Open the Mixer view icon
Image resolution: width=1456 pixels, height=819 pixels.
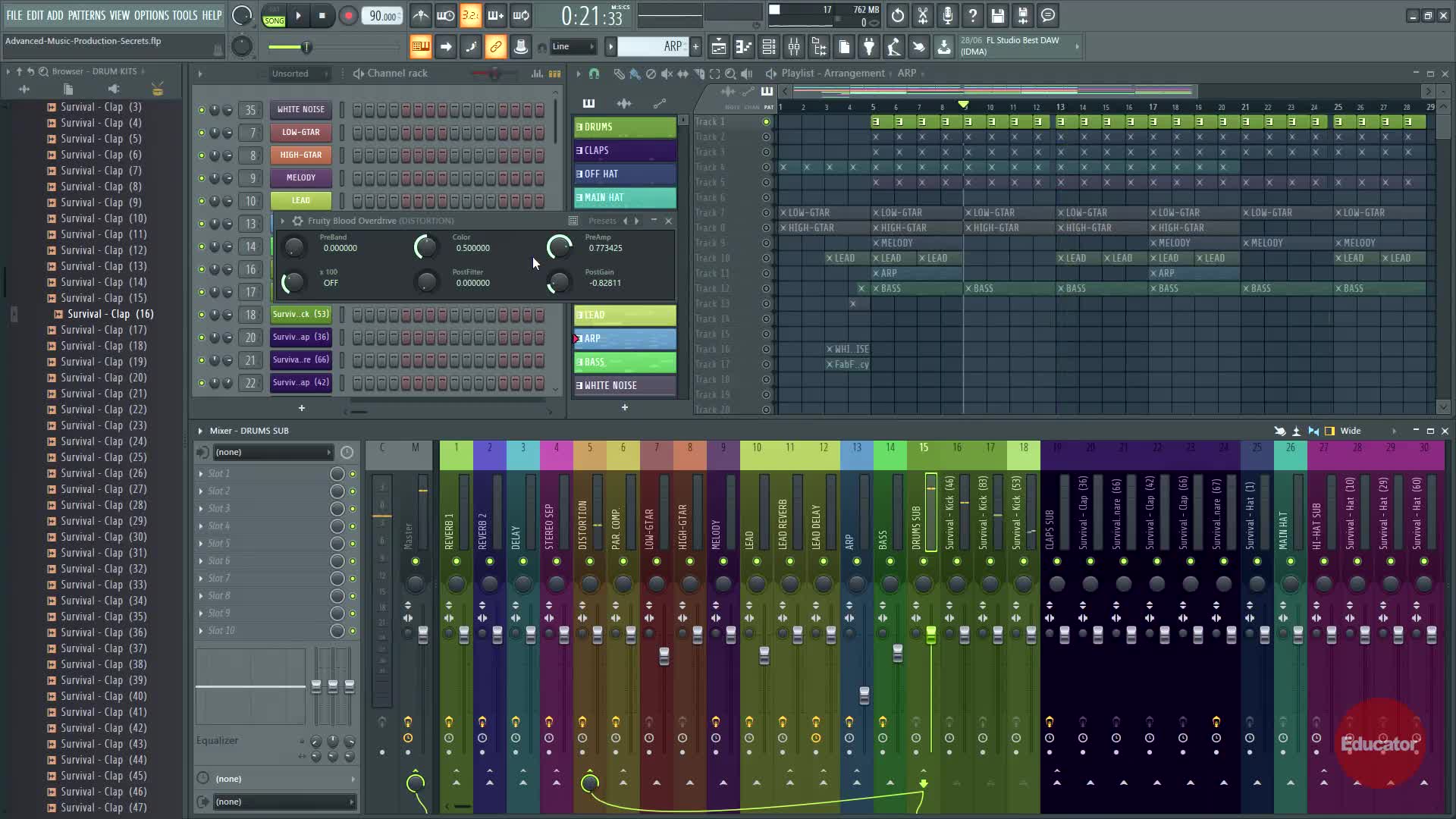[x=794, y=48]
